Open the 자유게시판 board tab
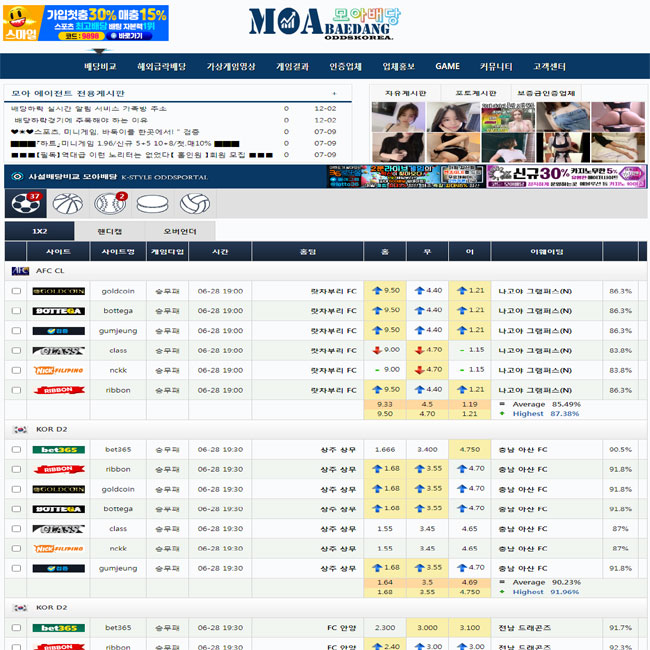Screen dimensions: 650x650 click(405, 93)
